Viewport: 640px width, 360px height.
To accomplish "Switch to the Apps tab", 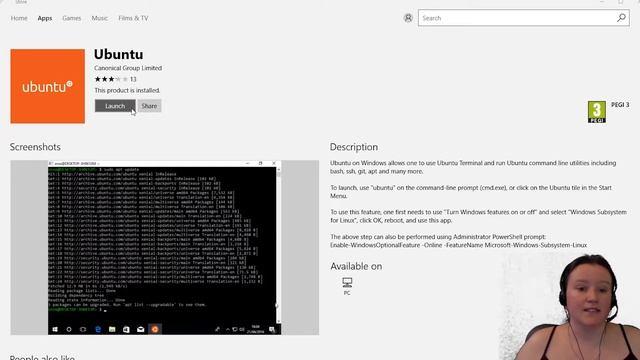I will pos(45,18).
